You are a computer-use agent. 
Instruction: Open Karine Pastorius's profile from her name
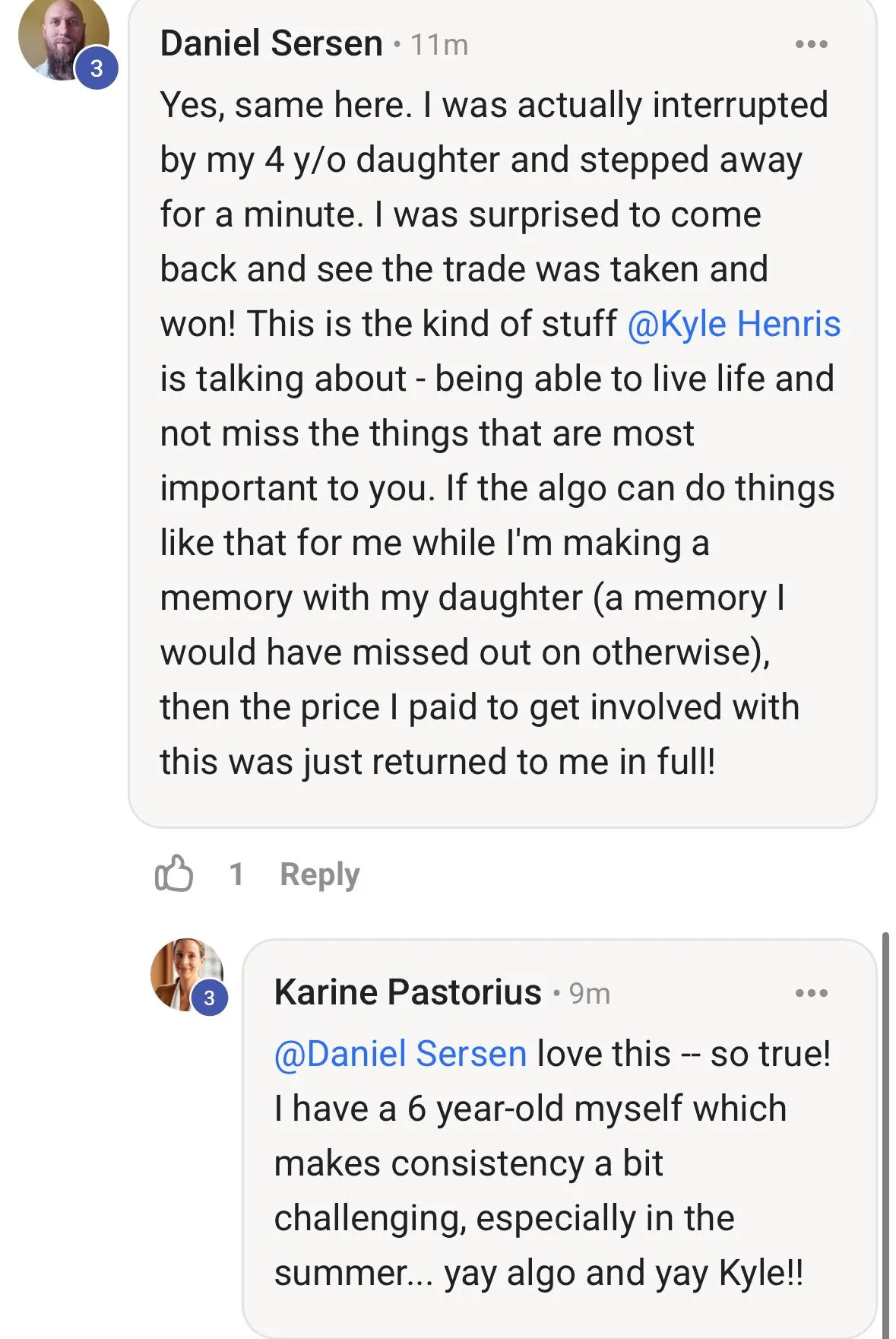pos(408,992)
